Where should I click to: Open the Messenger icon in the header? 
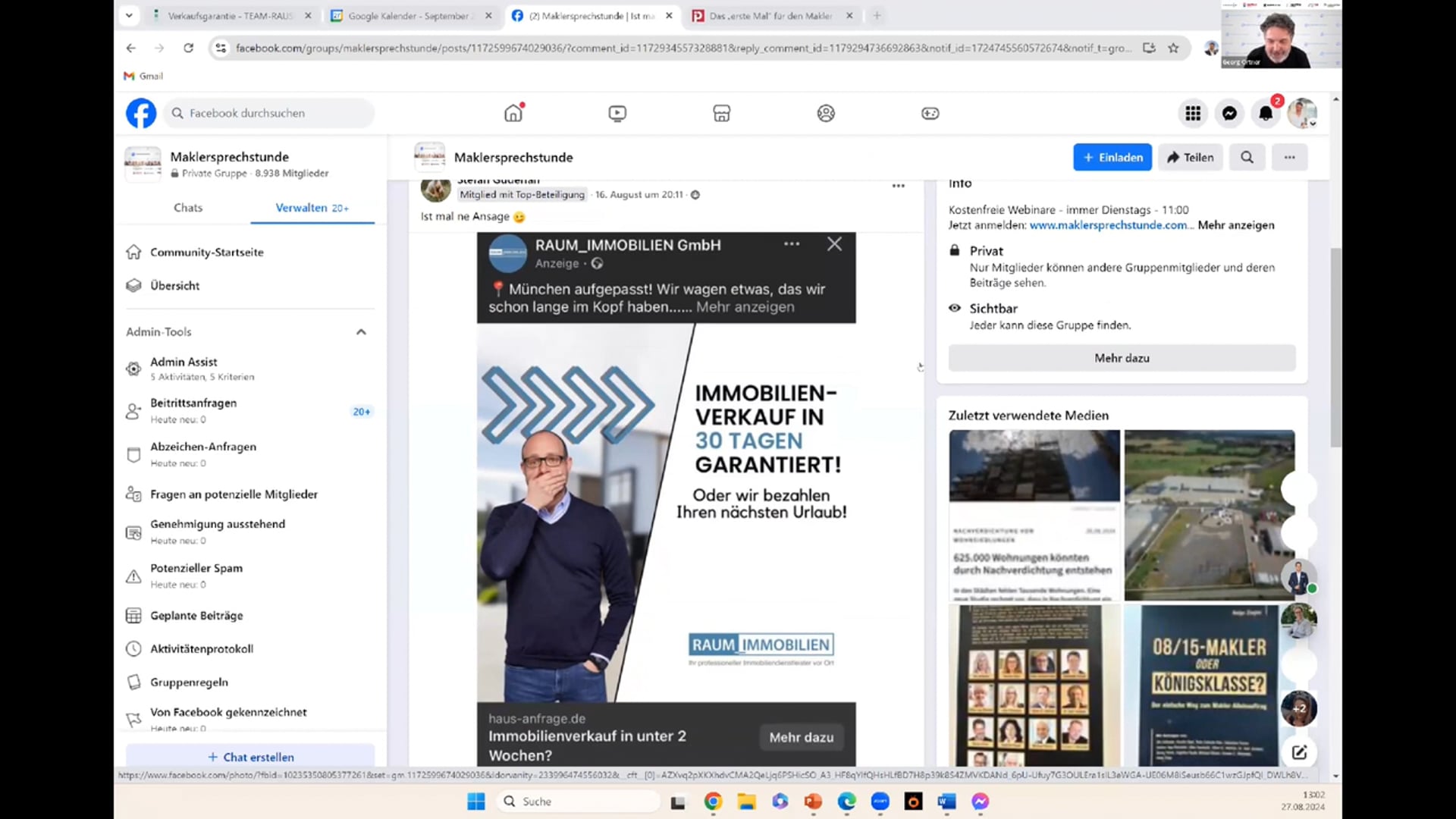click(x=1229, y=113)
